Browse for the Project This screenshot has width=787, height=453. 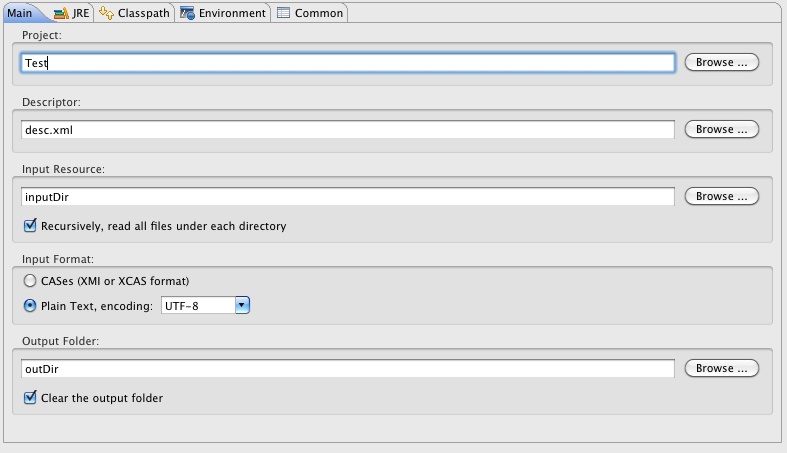coord(721,62)
